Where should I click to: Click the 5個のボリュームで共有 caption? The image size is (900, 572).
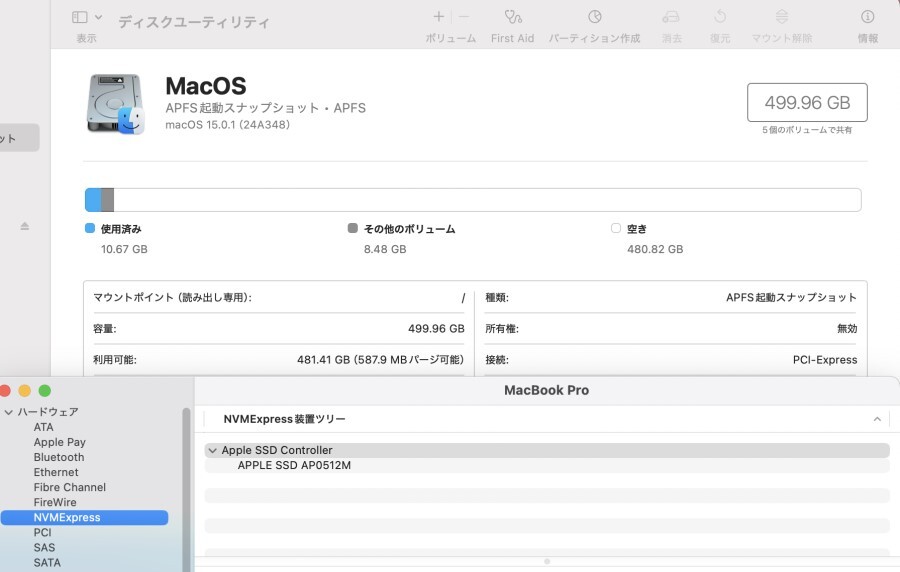(807, 130)
